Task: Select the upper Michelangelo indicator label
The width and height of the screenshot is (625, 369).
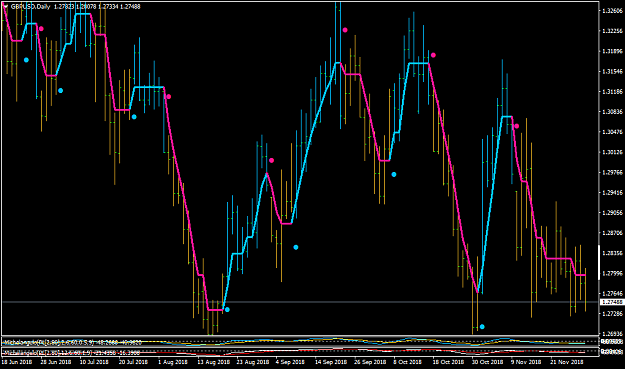Action: pos(72,342)
